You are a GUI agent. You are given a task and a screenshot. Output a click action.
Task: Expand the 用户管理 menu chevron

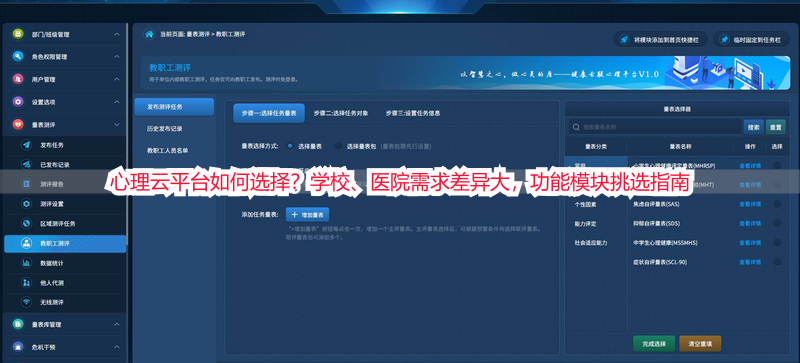coord(117,79)
